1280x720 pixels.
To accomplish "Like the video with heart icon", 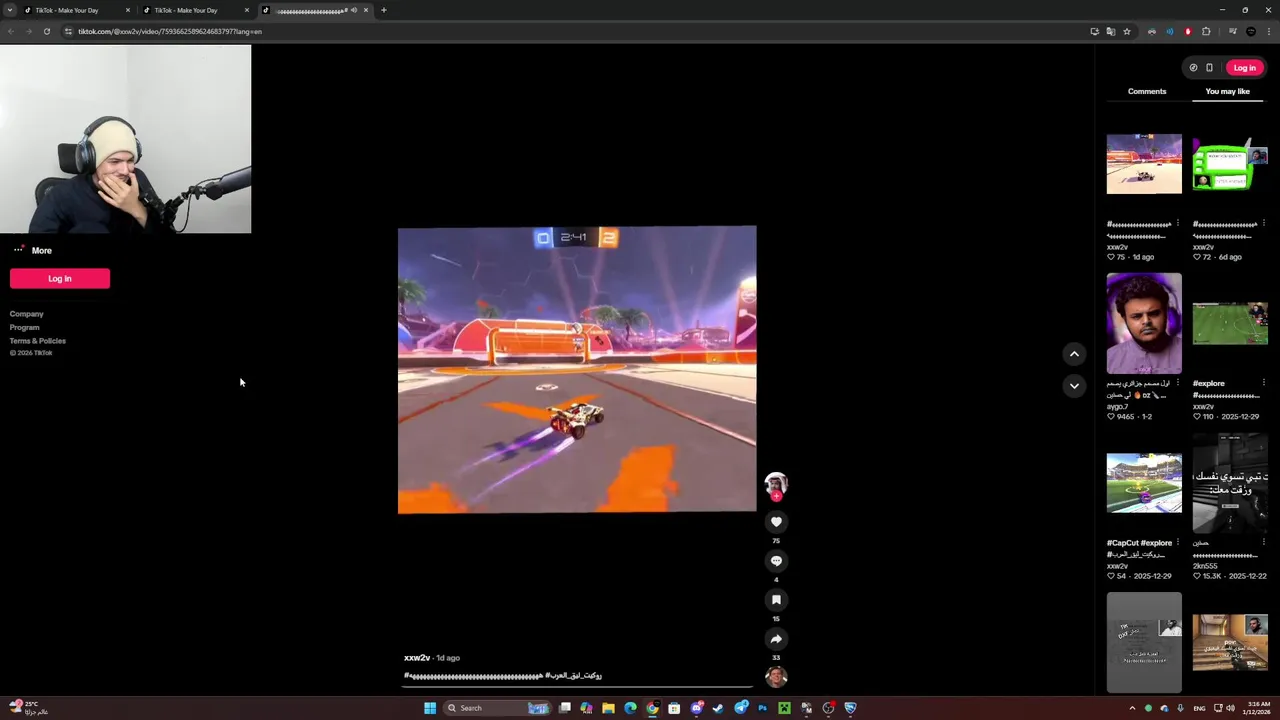I will pos(776,522).
